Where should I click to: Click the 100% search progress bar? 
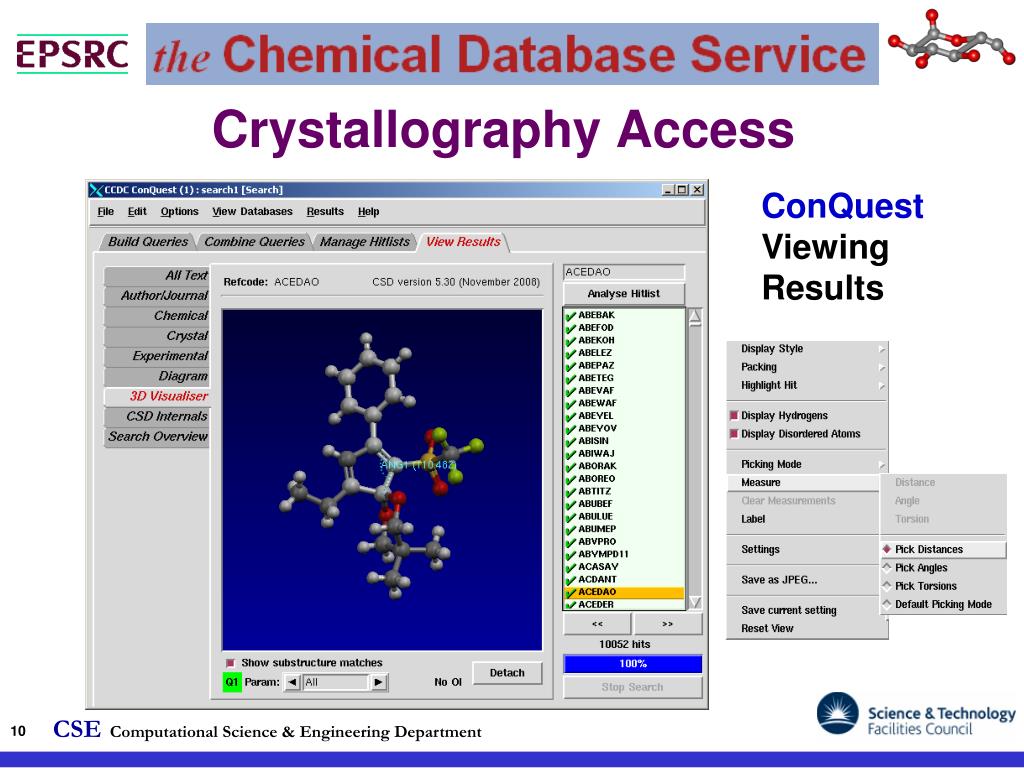tap(632, 664)
